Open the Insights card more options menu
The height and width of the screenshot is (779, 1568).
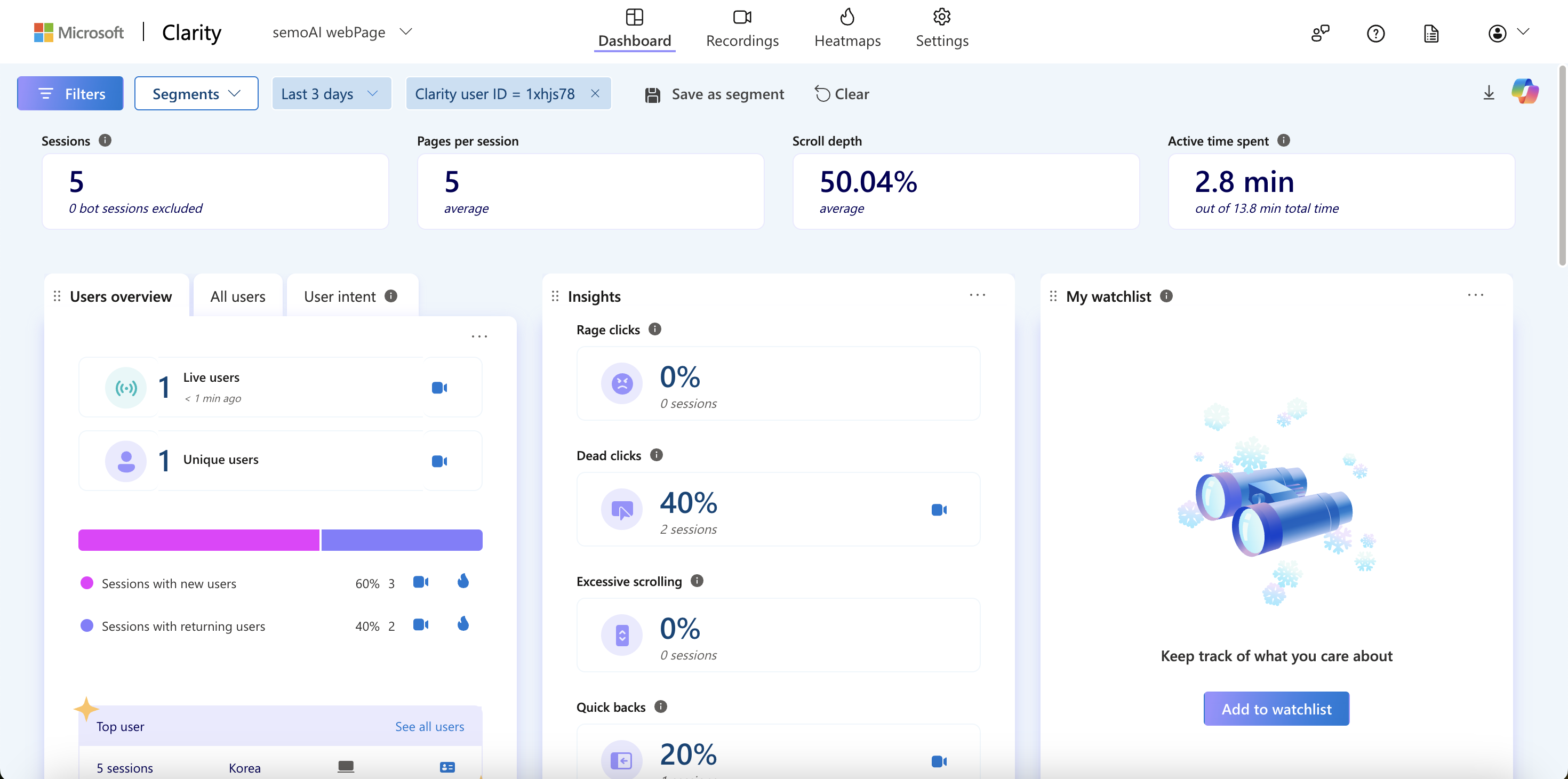pyautogui.click(x=977, y=295)
